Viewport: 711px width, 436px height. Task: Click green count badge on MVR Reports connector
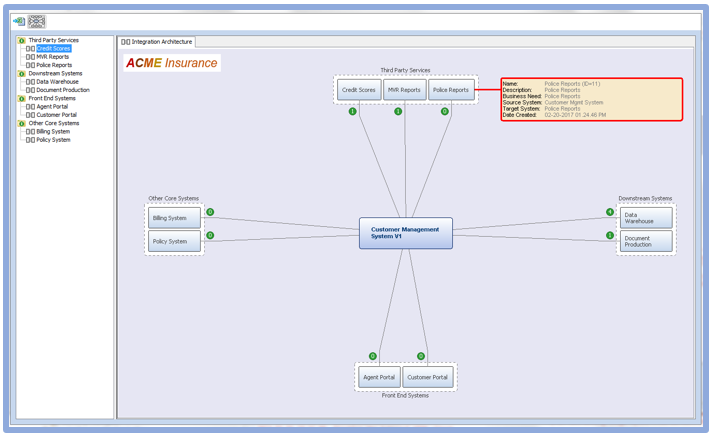click(x=398, y=111)
